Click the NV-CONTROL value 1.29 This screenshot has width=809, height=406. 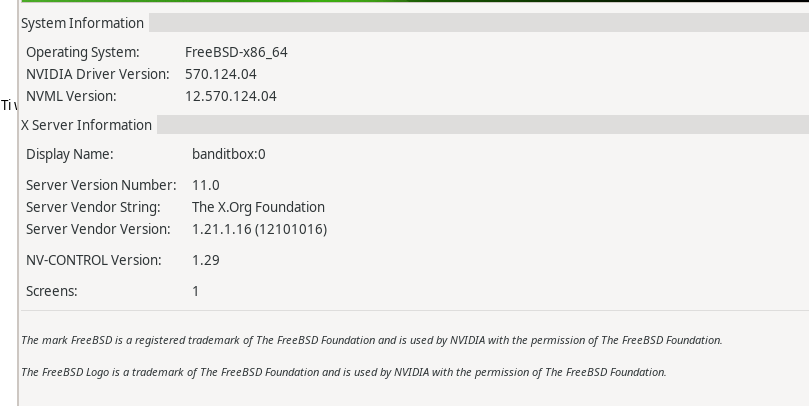[x=206, y=260]
